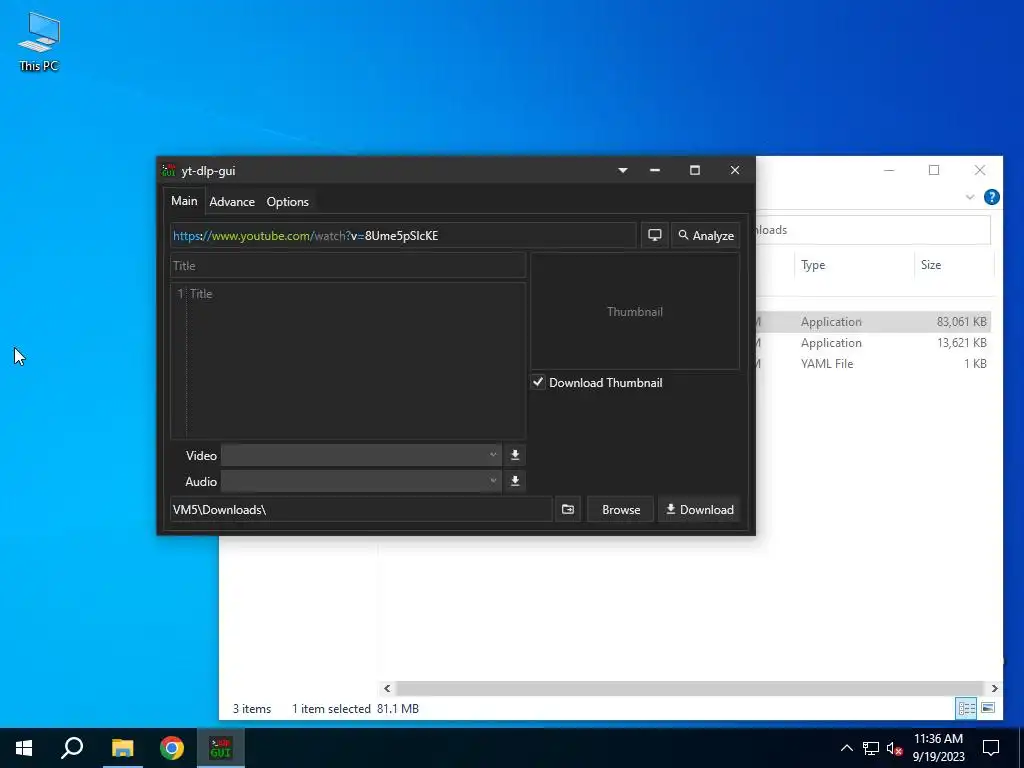Select the 83,061 KB Application file row
This screenshot has height=768, width=1024.
[x=873, y=322]
